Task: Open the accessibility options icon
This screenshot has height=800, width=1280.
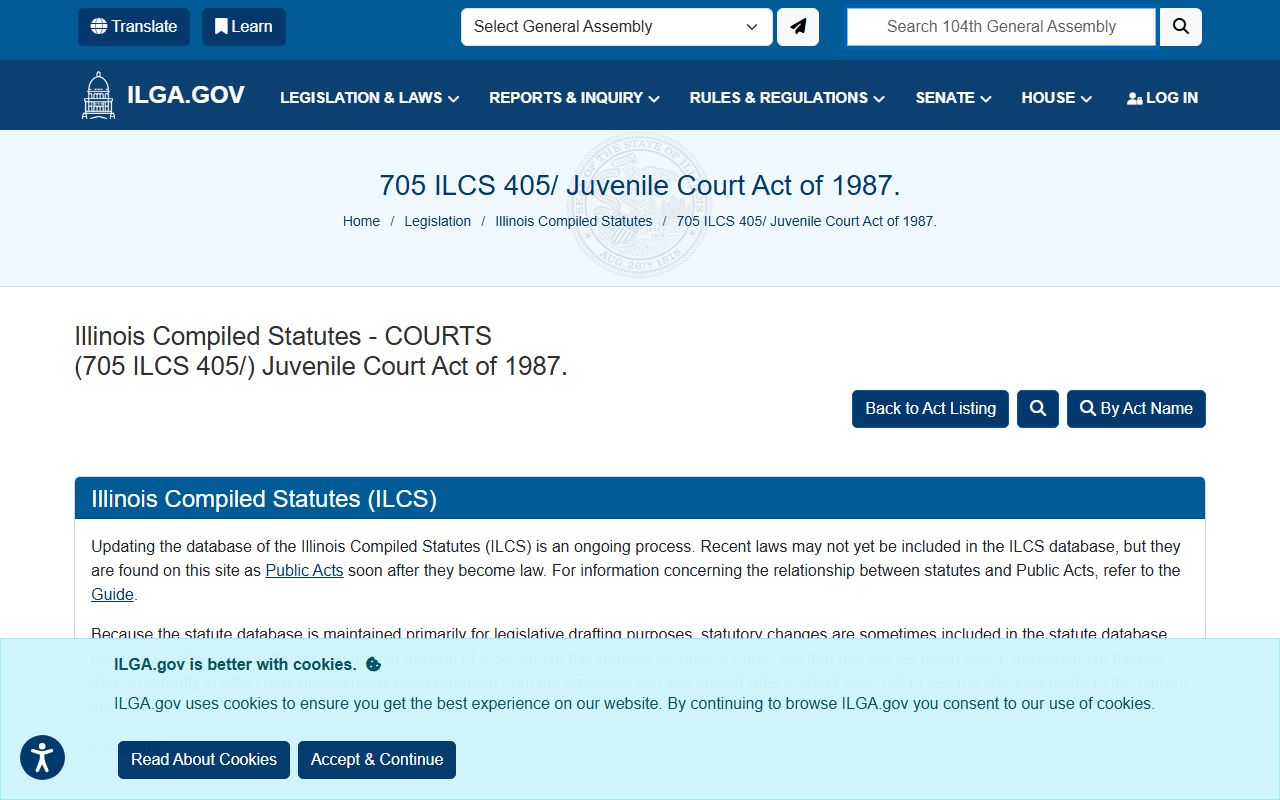Action: tap(42, 758)
